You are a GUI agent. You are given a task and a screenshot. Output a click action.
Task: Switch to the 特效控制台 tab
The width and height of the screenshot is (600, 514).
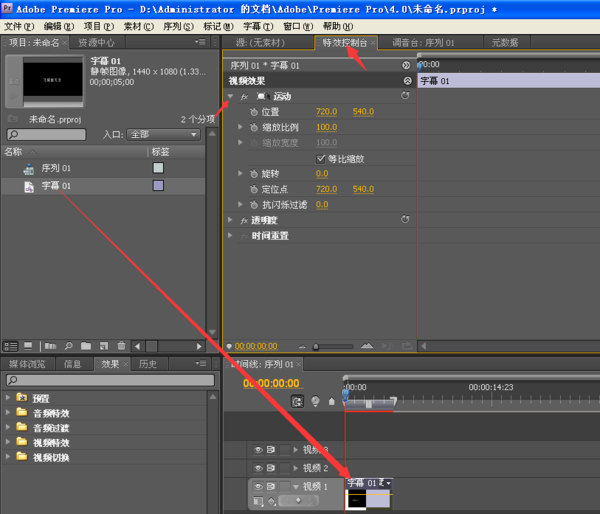344,42
